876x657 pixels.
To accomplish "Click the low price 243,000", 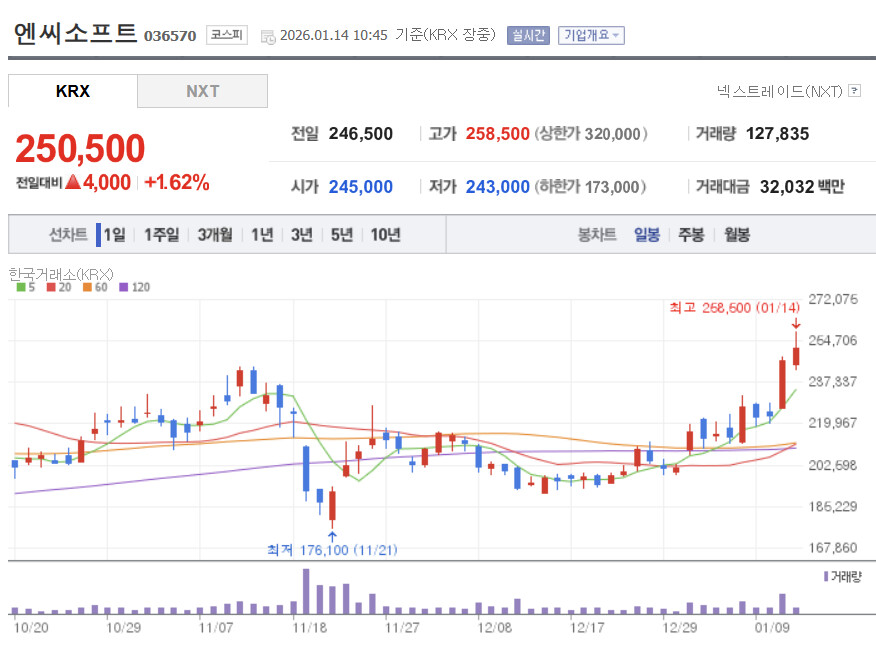I will [497, 187].
